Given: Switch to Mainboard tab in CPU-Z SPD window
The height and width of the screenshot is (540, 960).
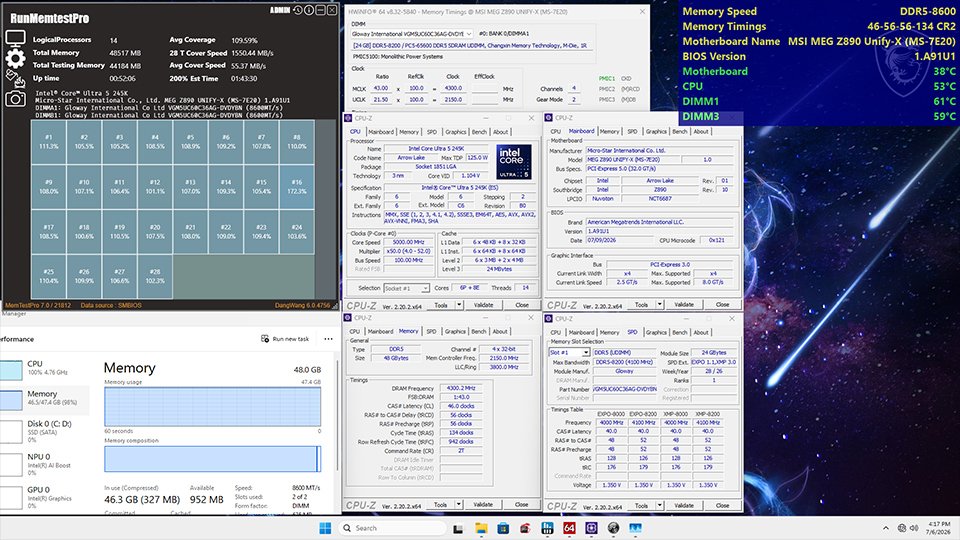Looking at the screenshot, I should click(x=582, y=332).
